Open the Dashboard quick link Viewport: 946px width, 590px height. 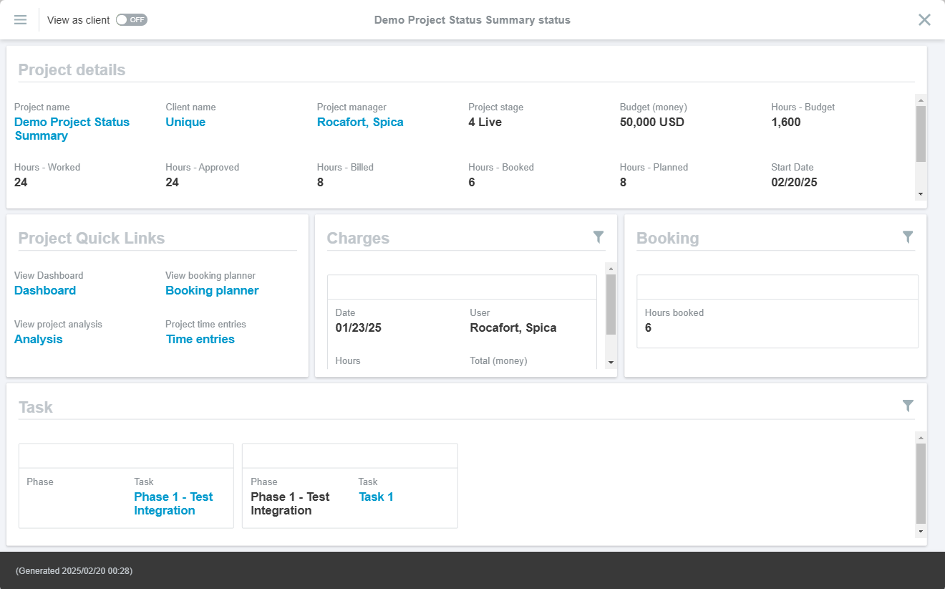[x=45, y=291]
